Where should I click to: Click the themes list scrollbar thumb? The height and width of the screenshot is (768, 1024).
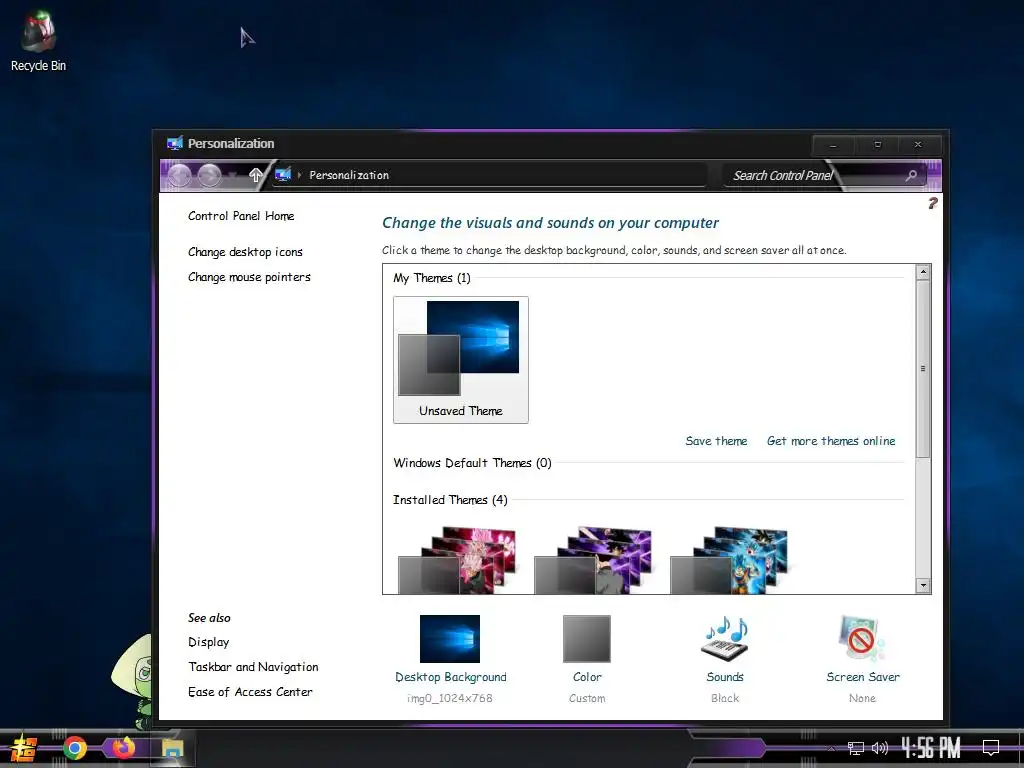(x=923, y=368)
